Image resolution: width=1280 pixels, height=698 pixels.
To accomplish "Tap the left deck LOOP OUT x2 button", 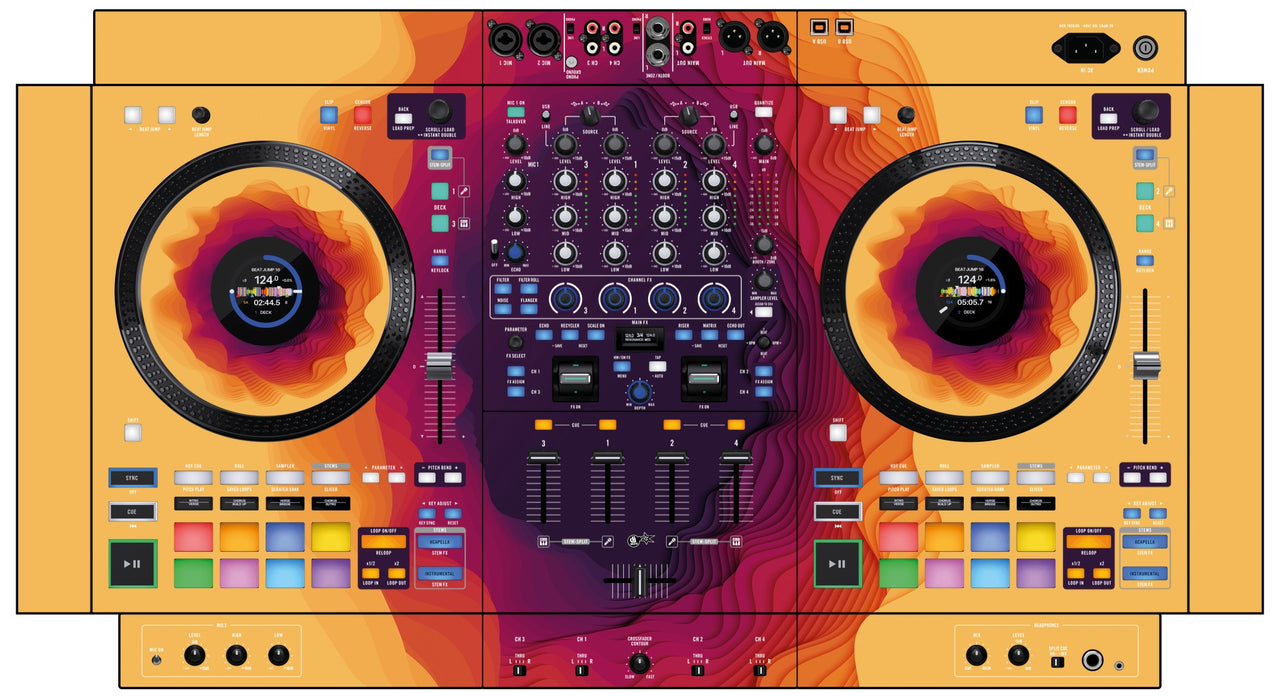I will point(396,573).
